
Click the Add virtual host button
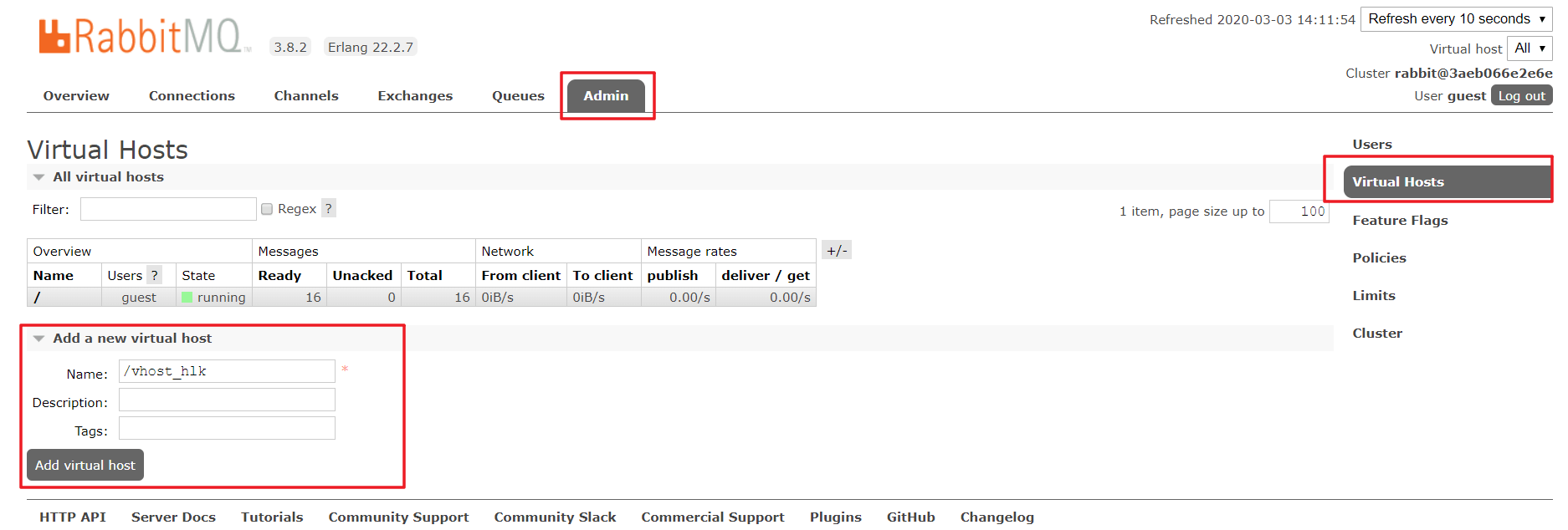85,465
